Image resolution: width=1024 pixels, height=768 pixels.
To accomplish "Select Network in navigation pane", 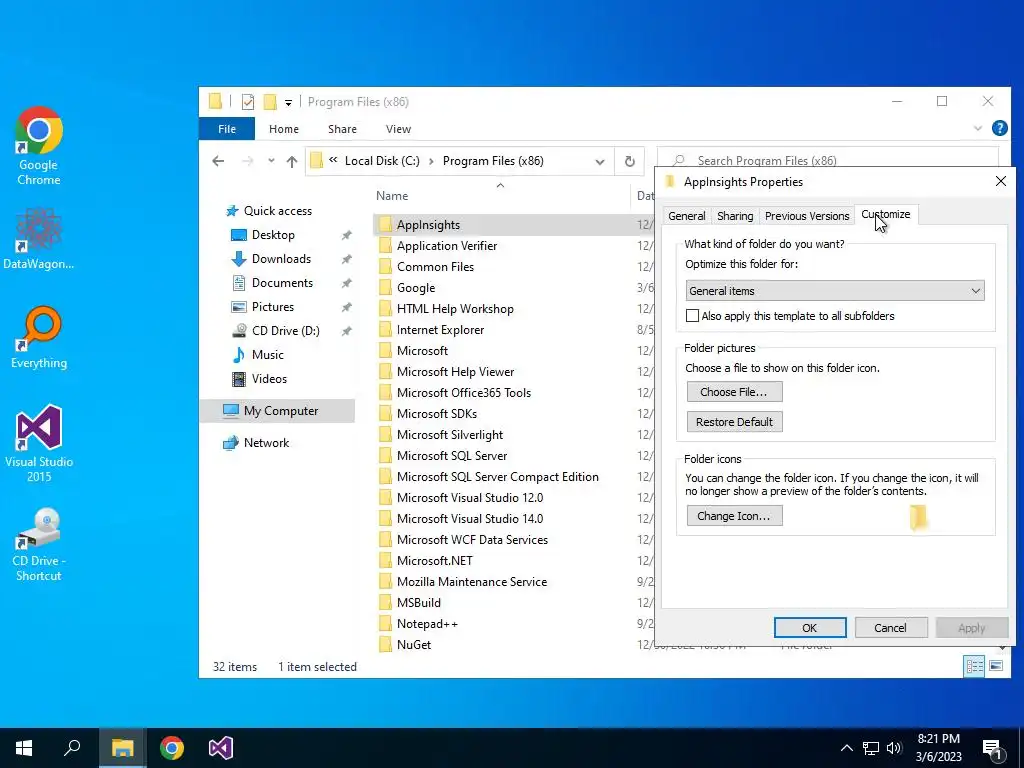I will tap(266, 443).
